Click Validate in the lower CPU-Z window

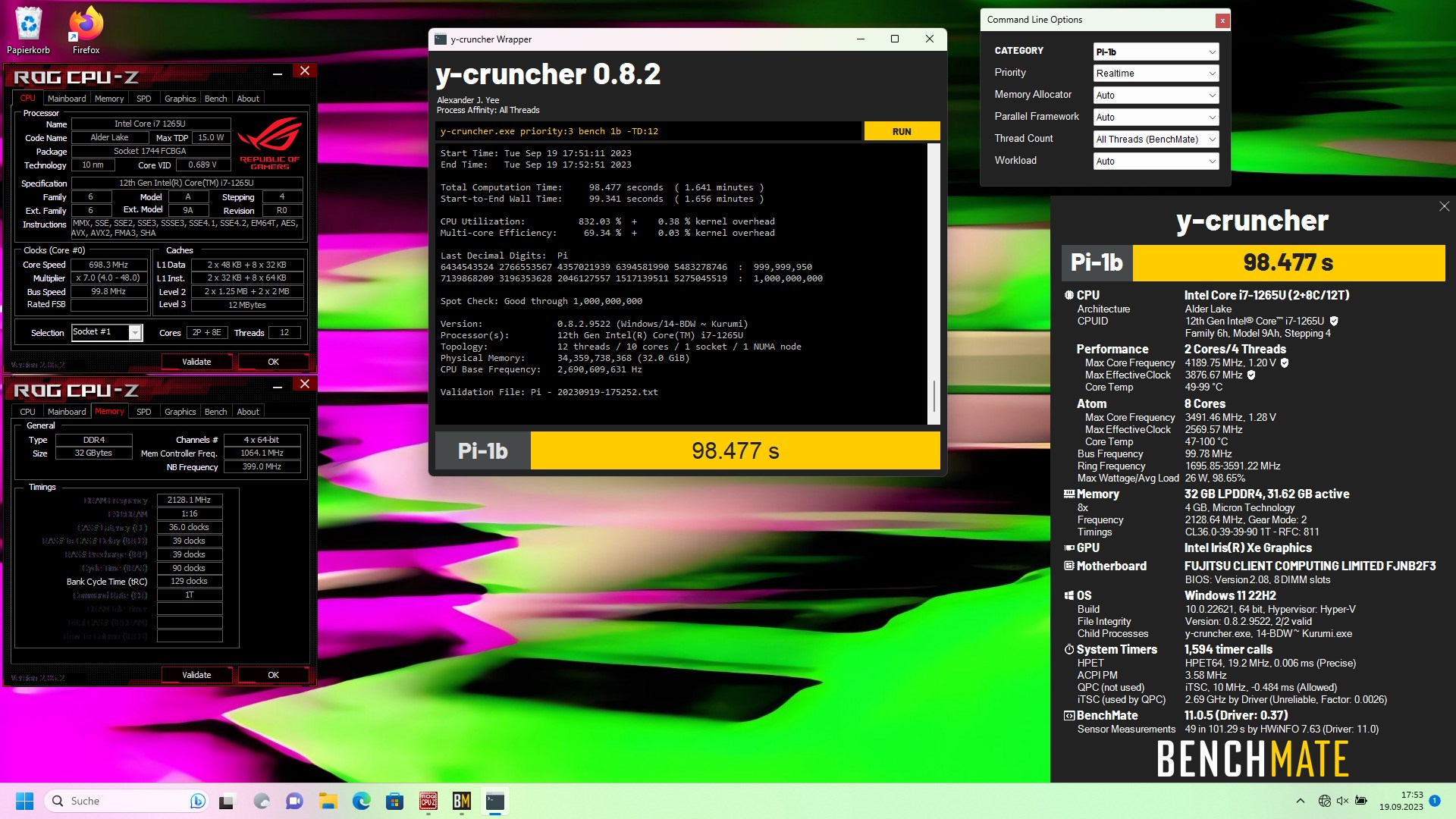[x=196, y=675]
